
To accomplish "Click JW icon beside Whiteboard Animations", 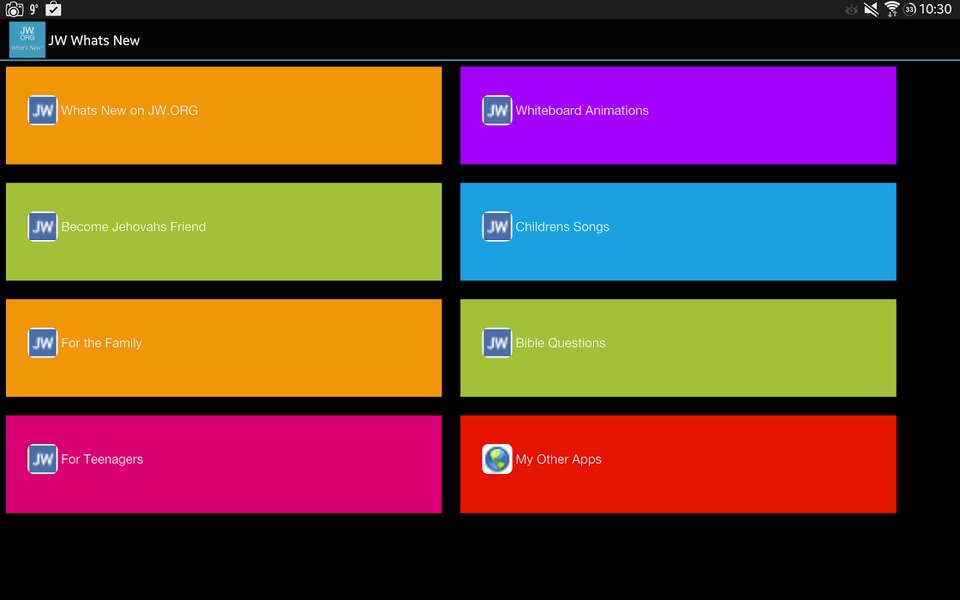I will pos(497,110).
